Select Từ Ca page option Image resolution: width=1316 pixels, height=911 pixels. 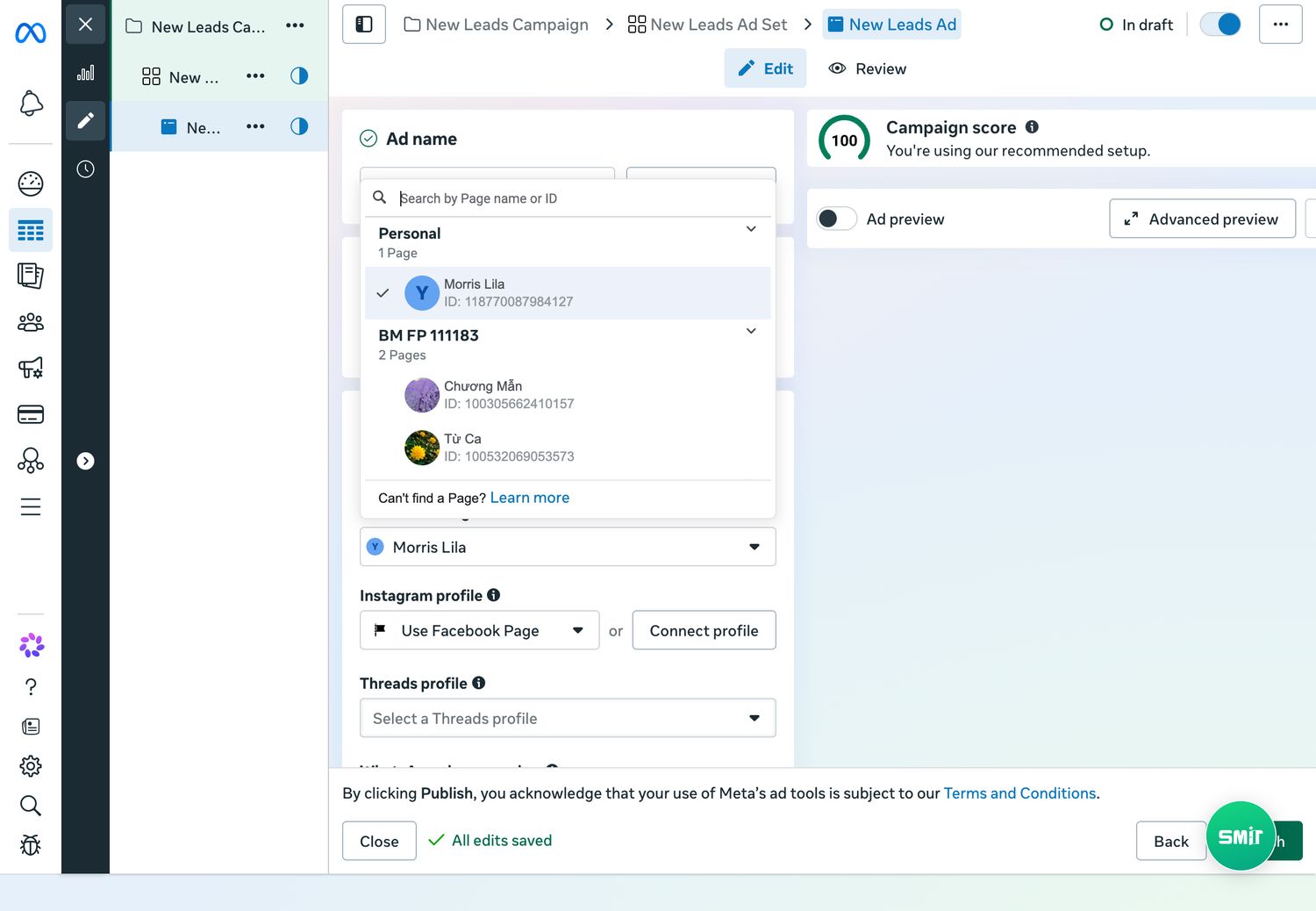click(x=568, y=448)
